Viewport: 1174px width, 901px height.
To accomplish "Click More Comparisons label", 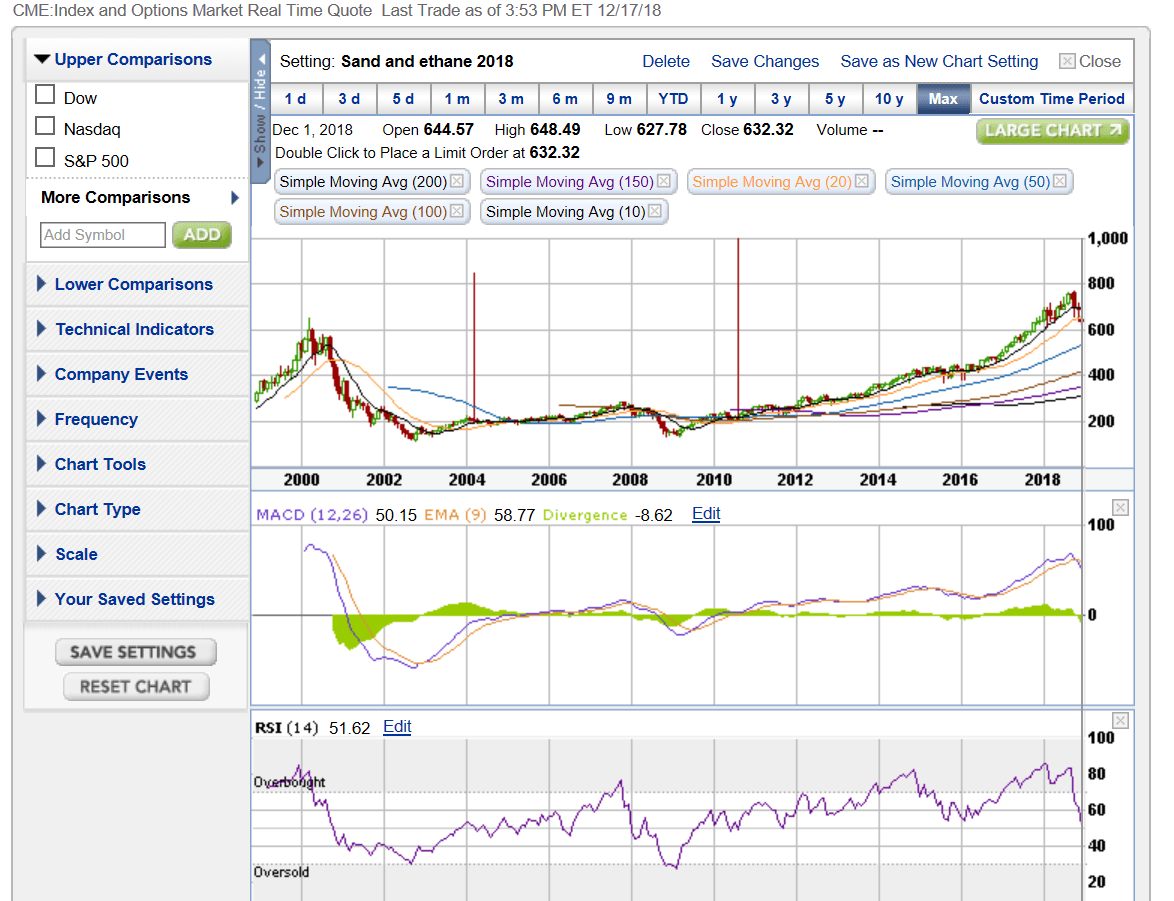I will pyautogui.click(x=116, y=198).
